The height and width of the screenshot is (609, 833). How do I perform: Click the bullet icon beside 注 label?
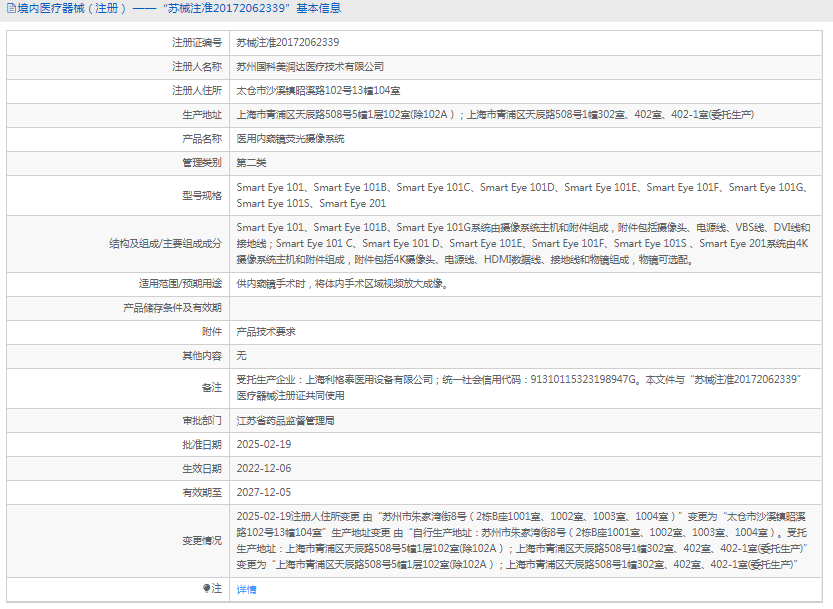click(x=207, y=588)
